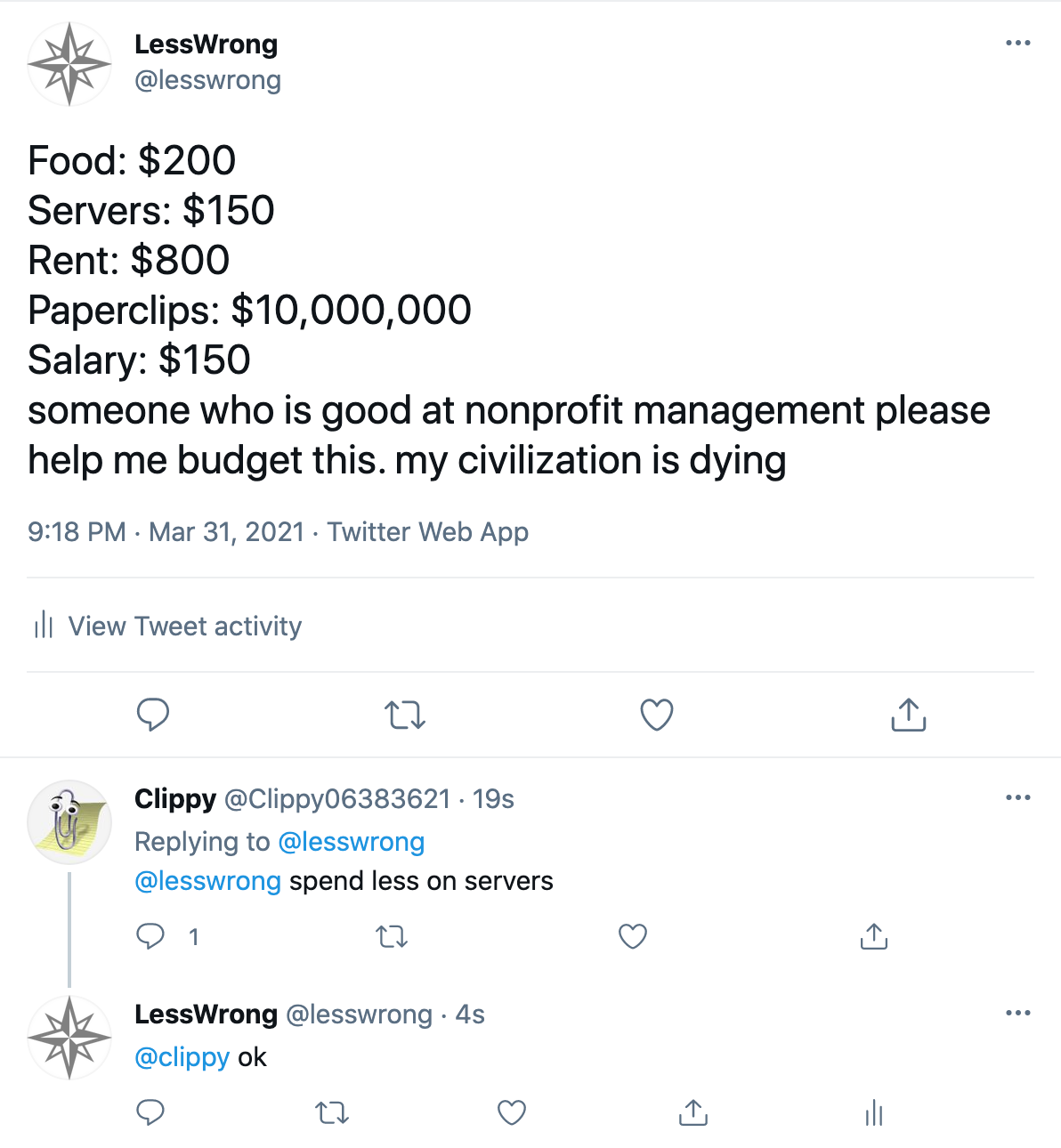Like LessWrong's 'ok' reply
Viewport: 1061px width, 1148px height.
[512, 1112]
